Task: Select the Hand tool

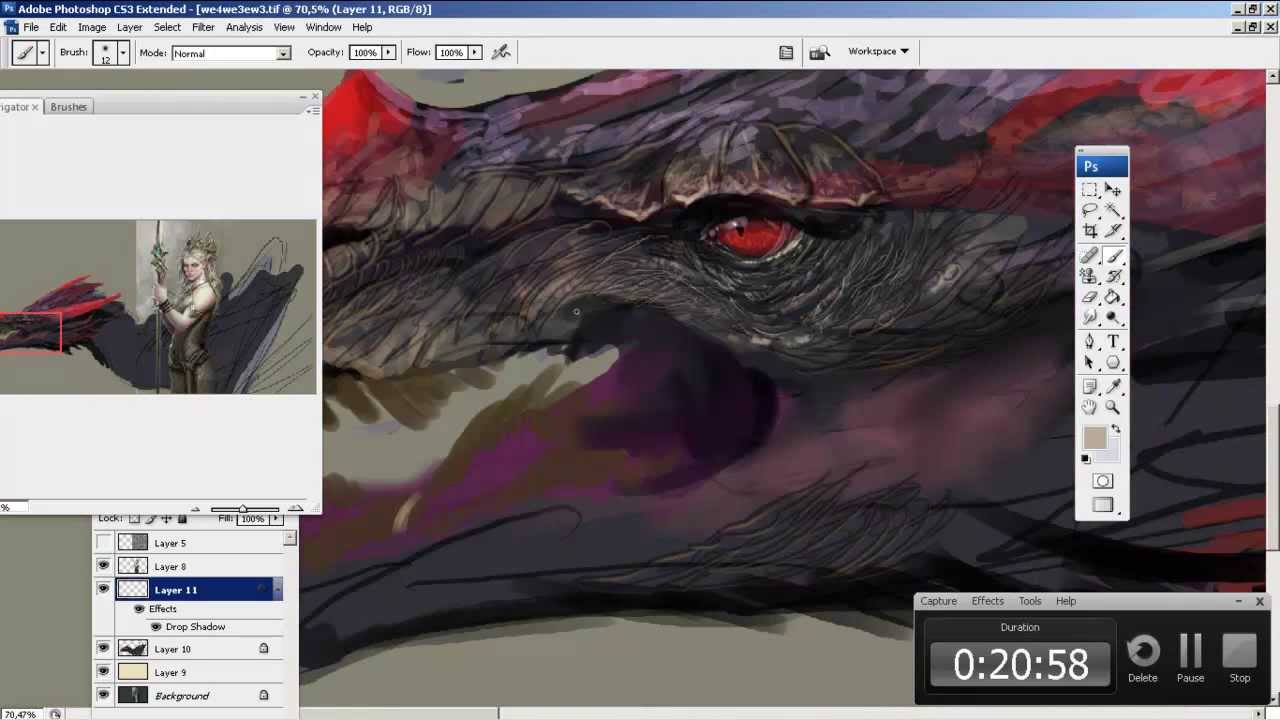Action: (1090, 407)
